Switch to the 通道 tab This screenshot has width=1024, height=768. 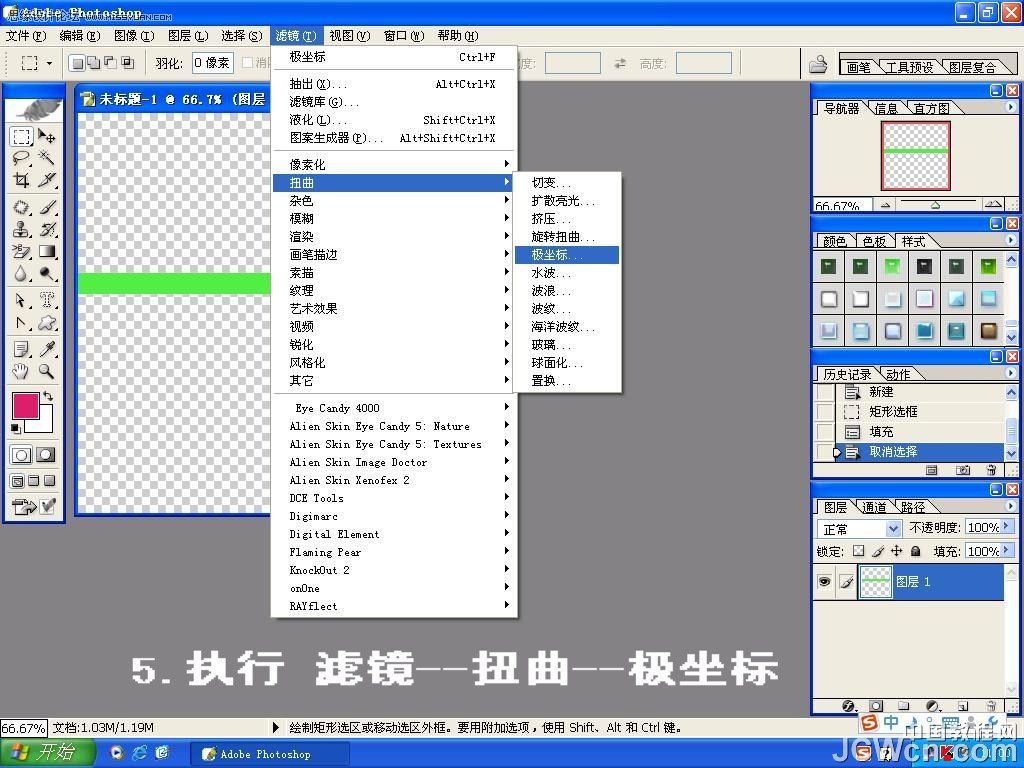[x=874, y=507]
